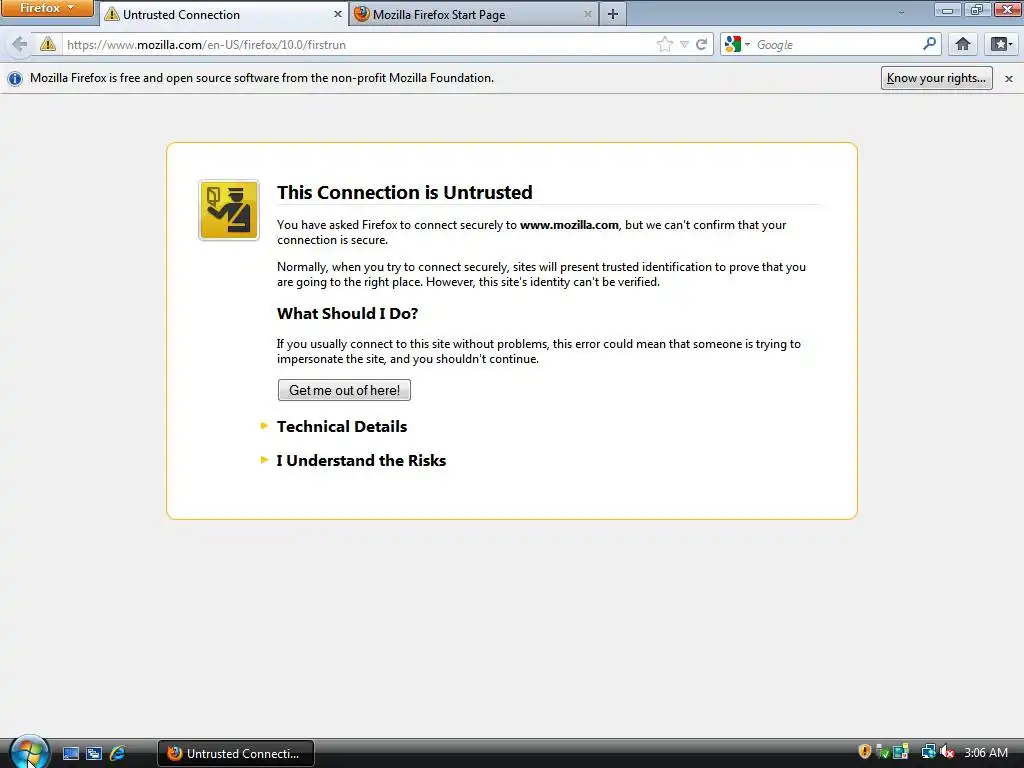Open the Bookmarks menu button
Viewport: 1024px width, 768px height.
pyautogui.click(x=1001, y=44)
